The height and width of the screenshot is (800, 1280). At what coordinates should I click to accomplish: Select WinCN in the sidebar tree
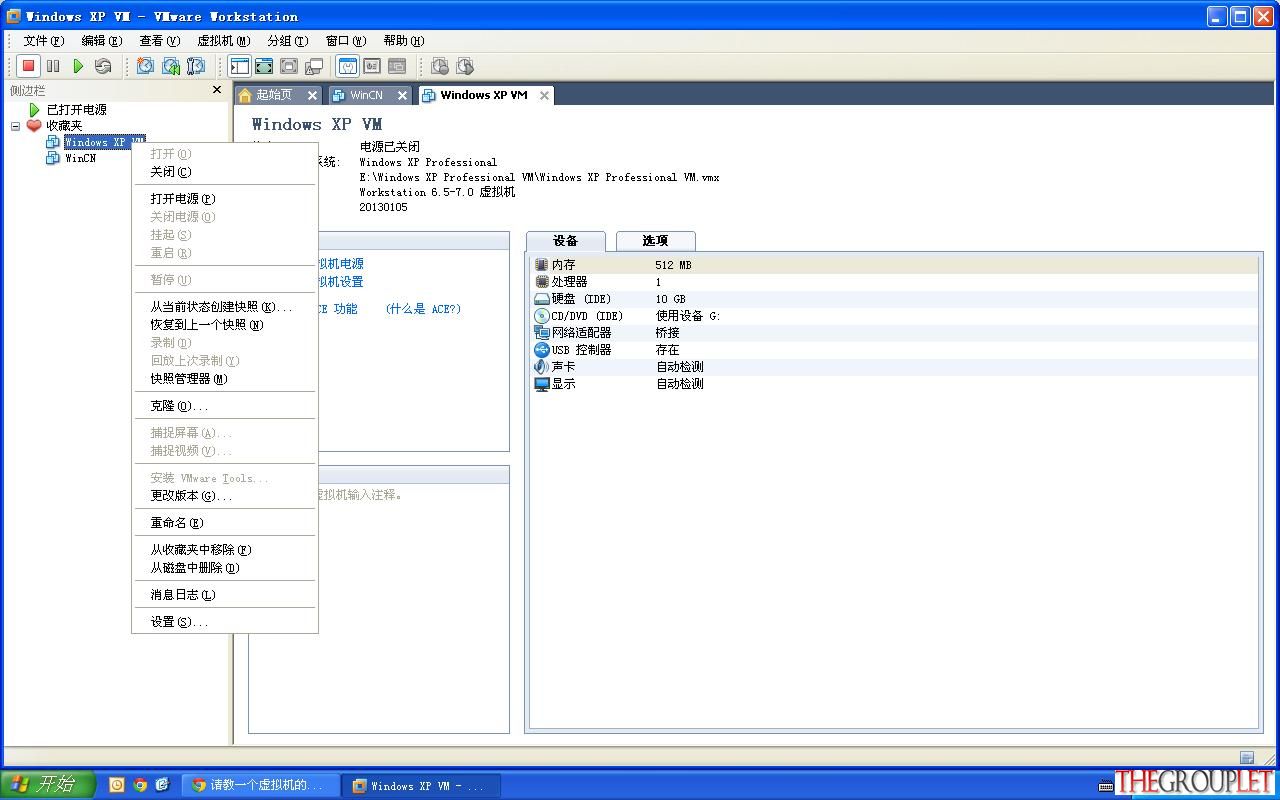(x=80, y=158)
